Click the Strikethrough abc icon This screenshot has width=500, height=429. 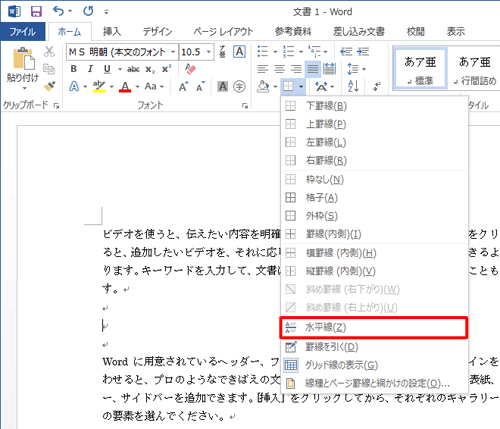[133, 69]
